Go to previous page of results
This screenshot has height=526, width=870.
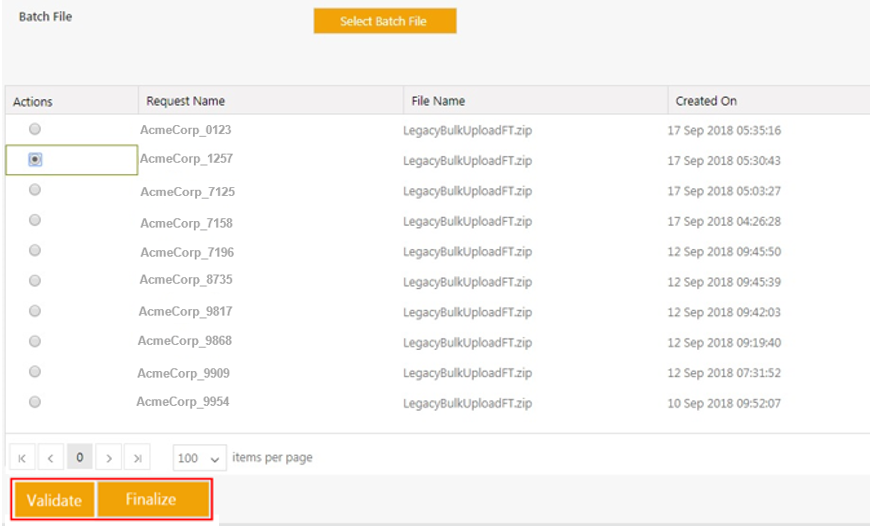[x=51, y=458]
